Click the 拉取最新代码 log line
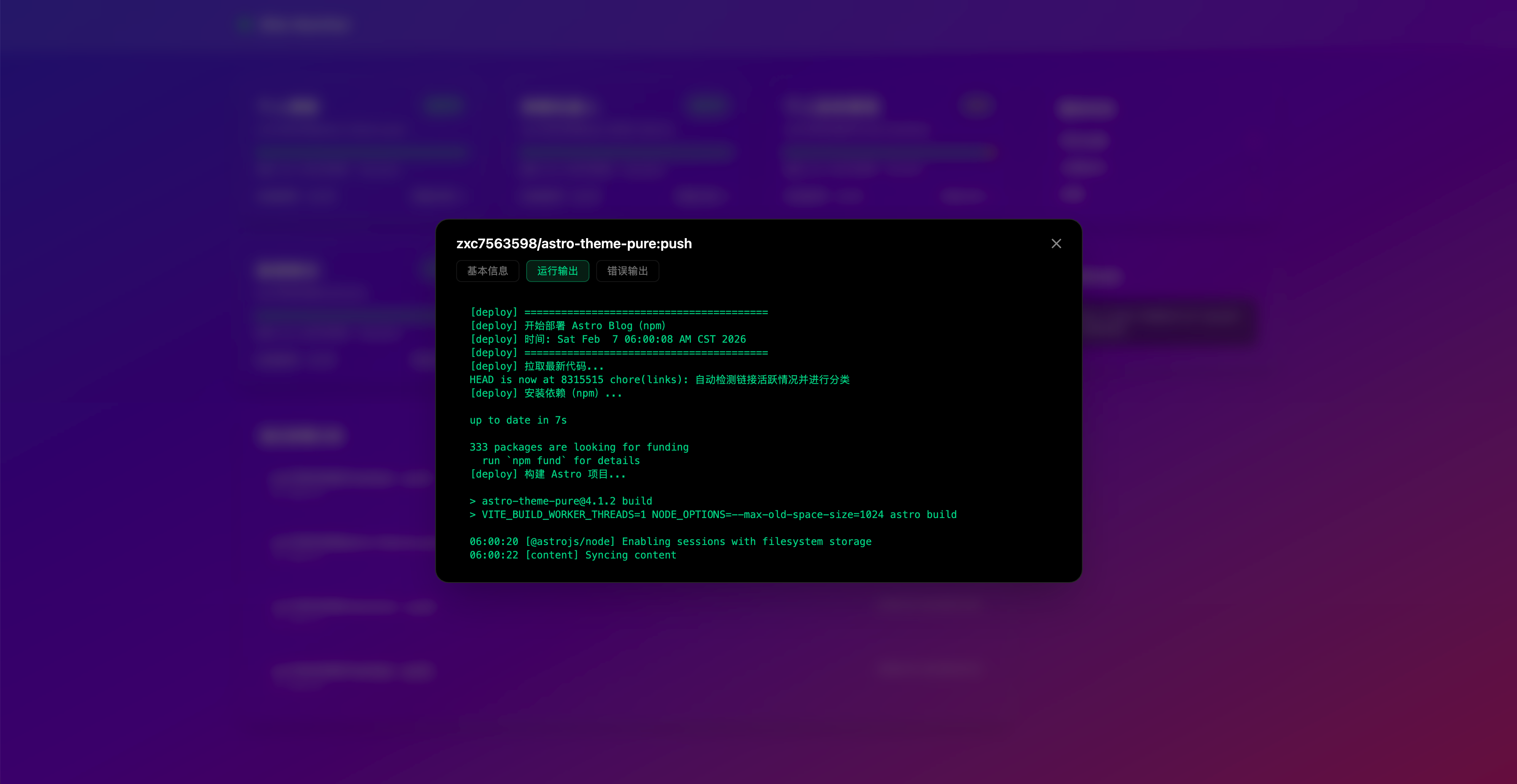 (x=536, y=366)
